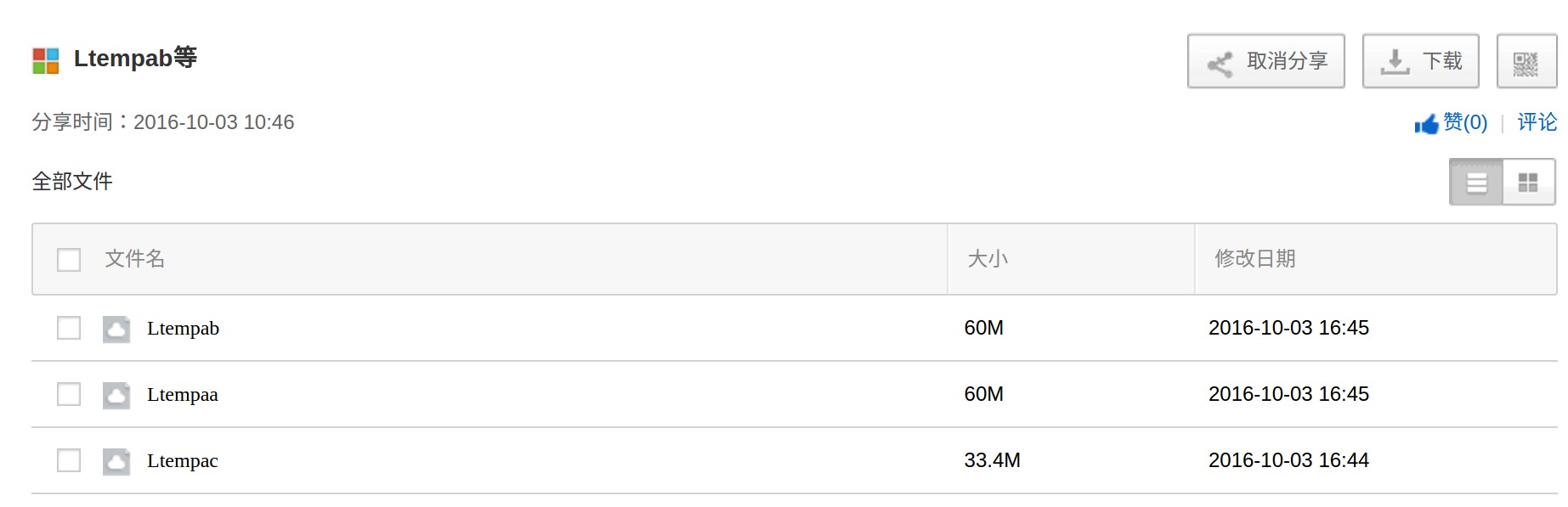Click the Ltempac file cloud icon
The height and width of the screenshot is (507, 1568).
[x=116, y=461]
